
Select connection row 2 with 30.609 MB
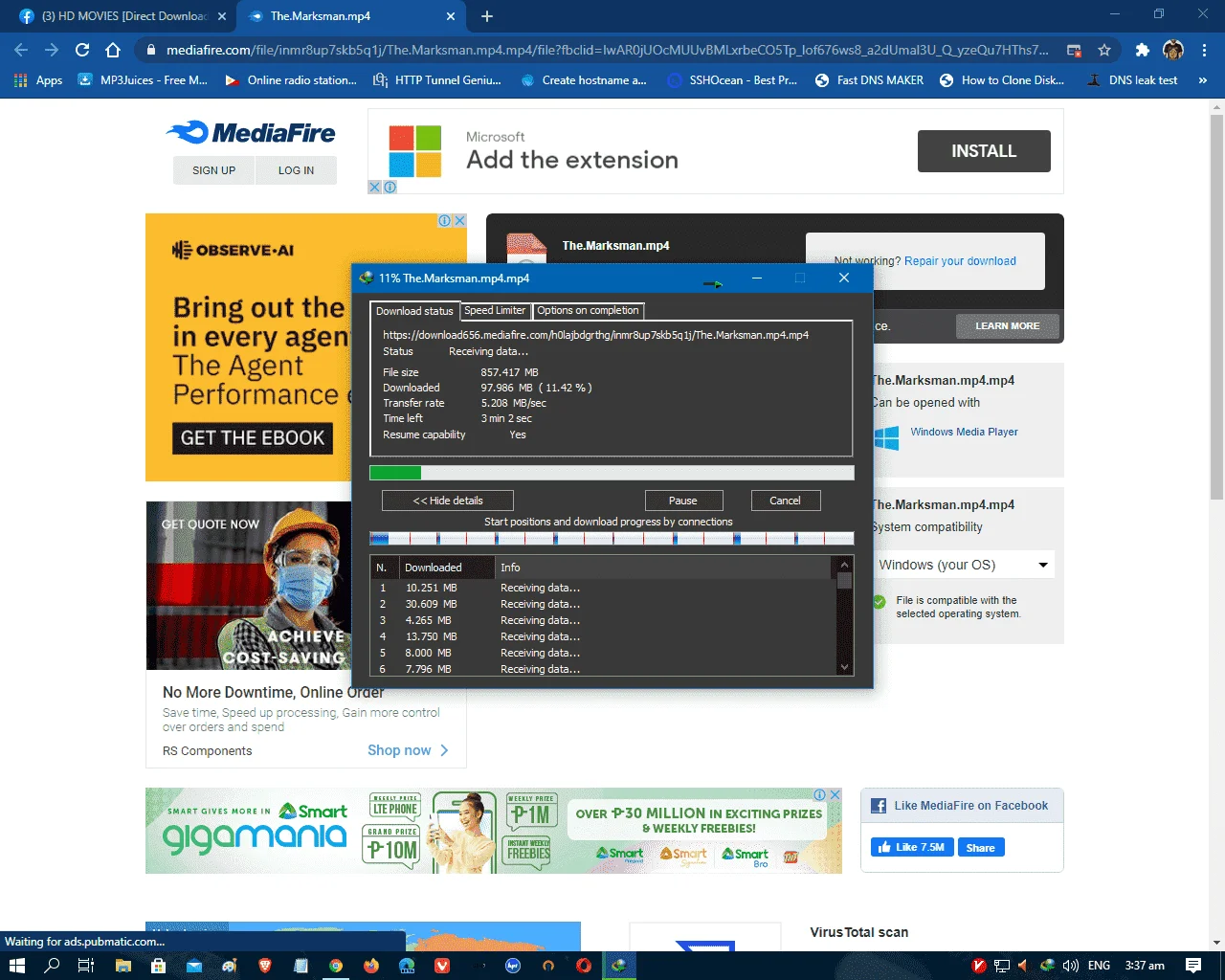click(x=603, y=604)
